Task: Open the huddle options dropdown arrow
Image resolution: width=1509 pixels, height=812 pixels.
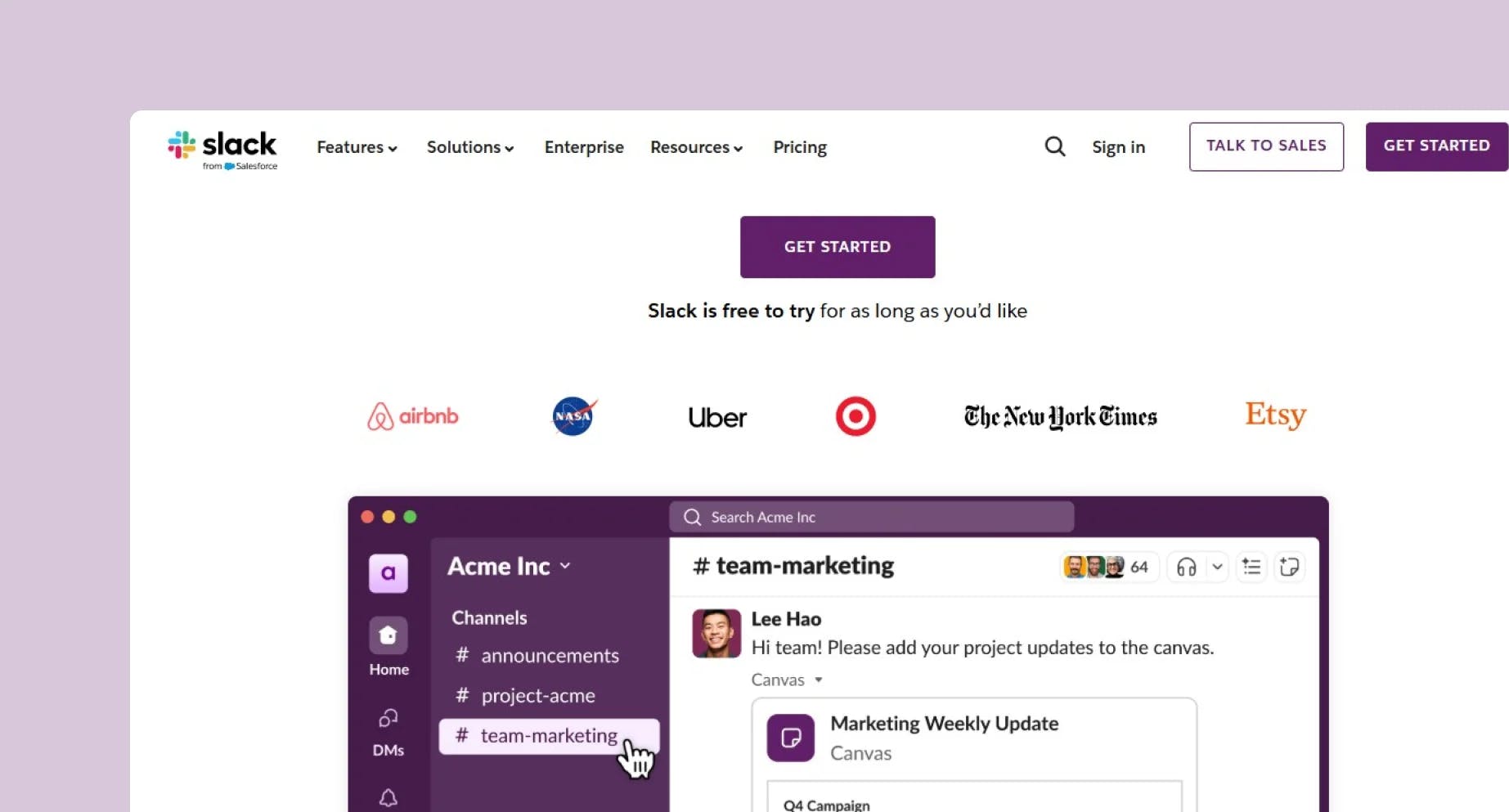Action: click(1217, 567)
